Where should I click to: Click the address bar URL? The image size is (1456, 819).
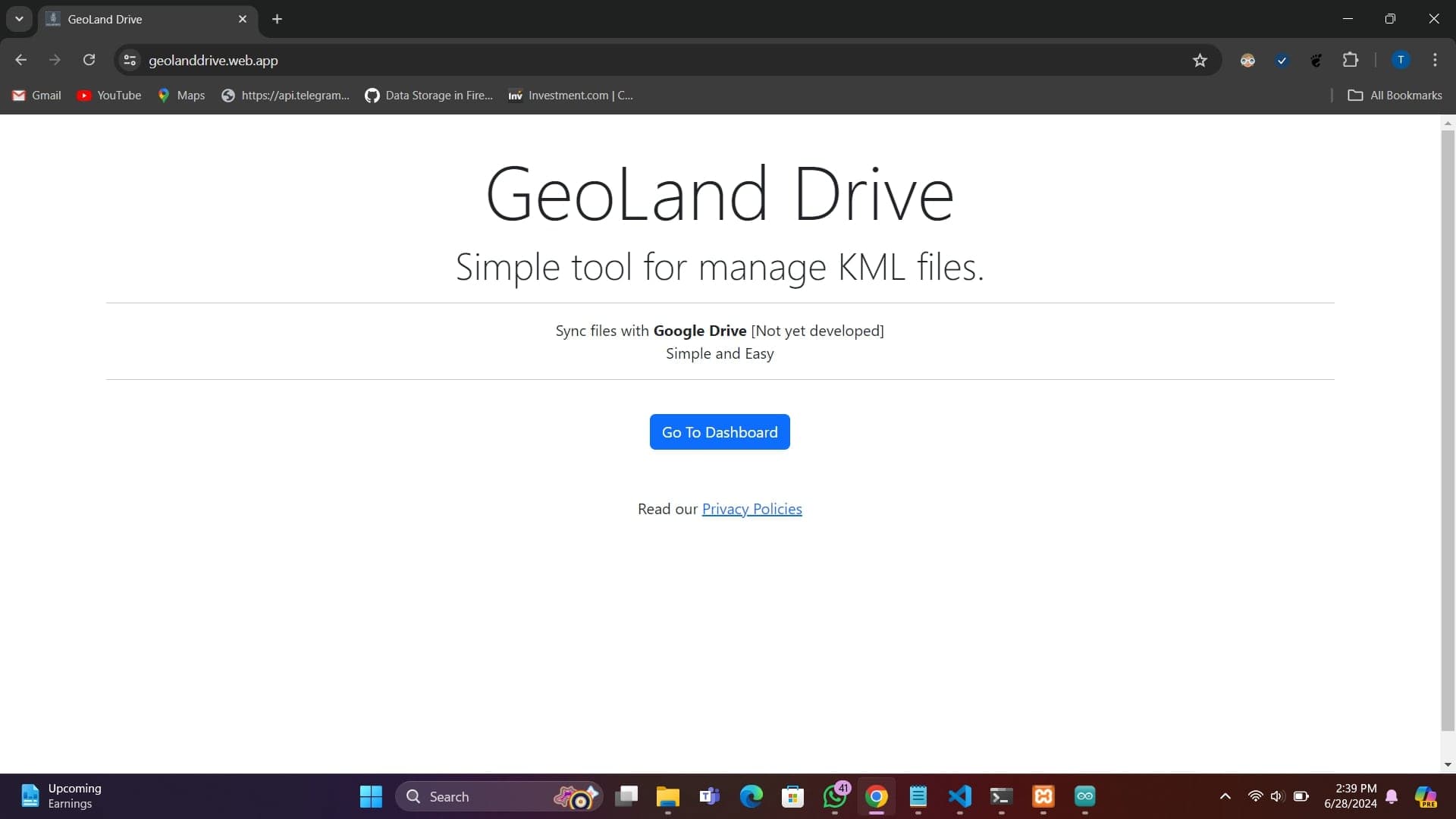click(x=213, y=60)
